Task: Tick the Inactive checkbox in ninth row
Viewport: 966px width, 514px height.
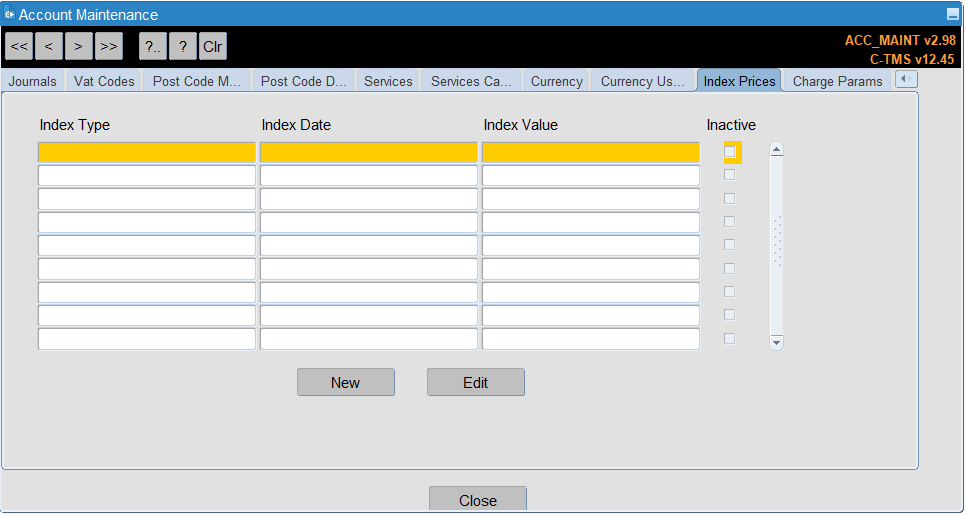Action: tap(729, 338)
